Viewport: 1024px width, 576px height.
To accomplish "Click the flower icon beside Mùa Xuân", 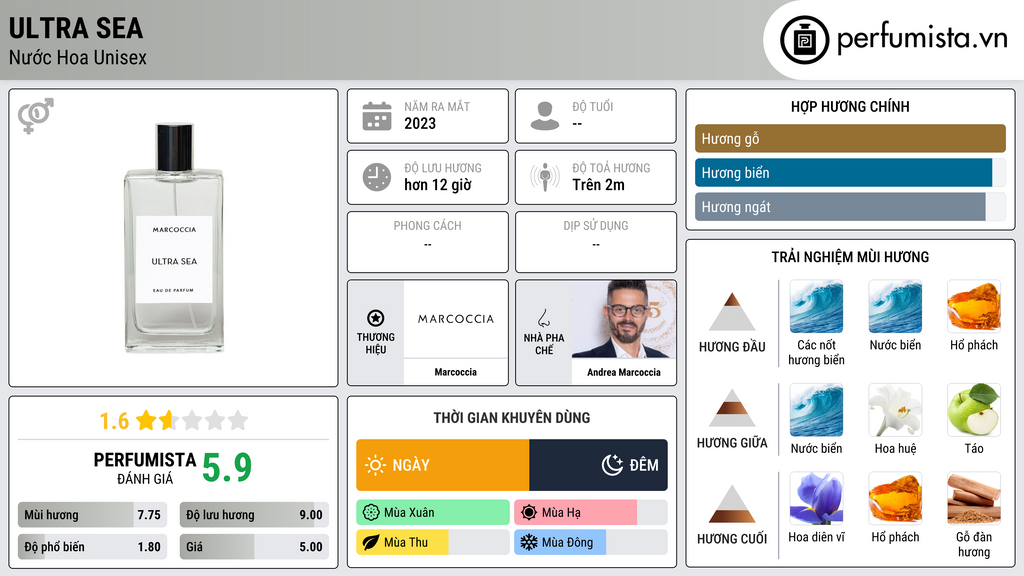I will (x=371, y=513).
